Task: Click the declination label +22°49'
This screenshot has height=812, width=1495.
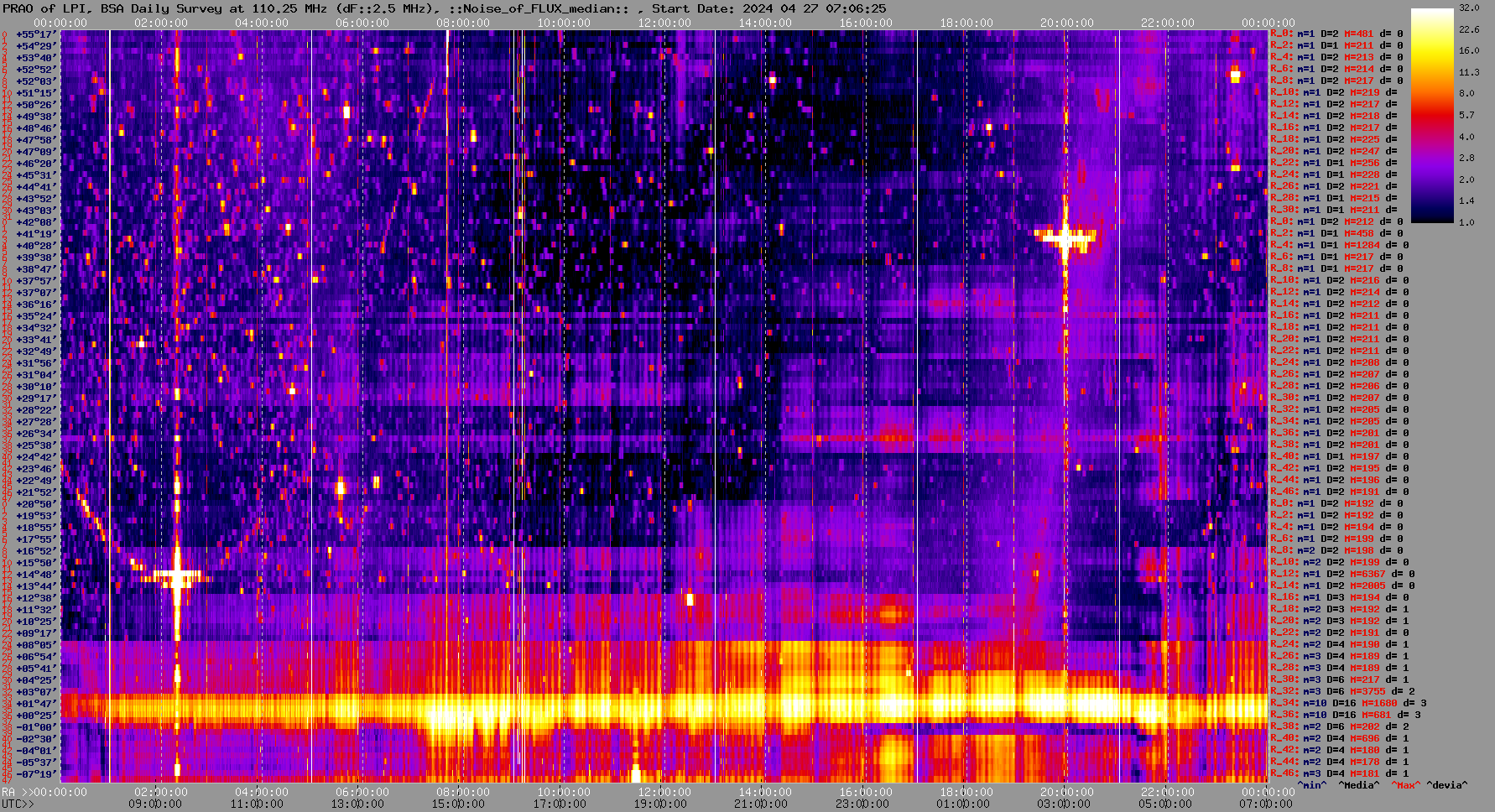Action: click(x=36, y=480)
